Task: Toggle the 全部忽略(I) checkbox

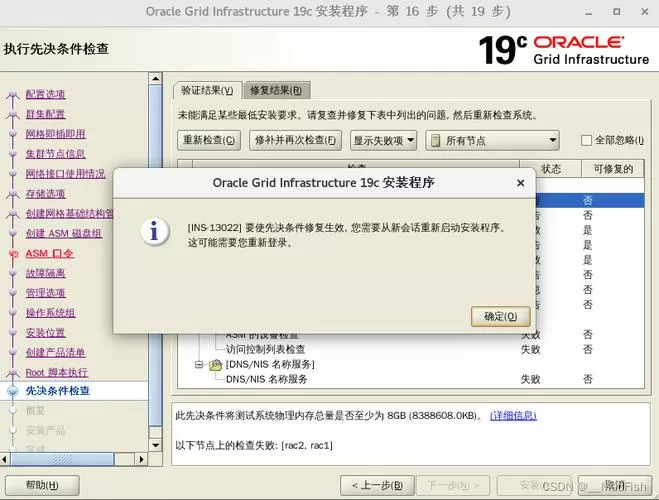Action: [586, 140]
